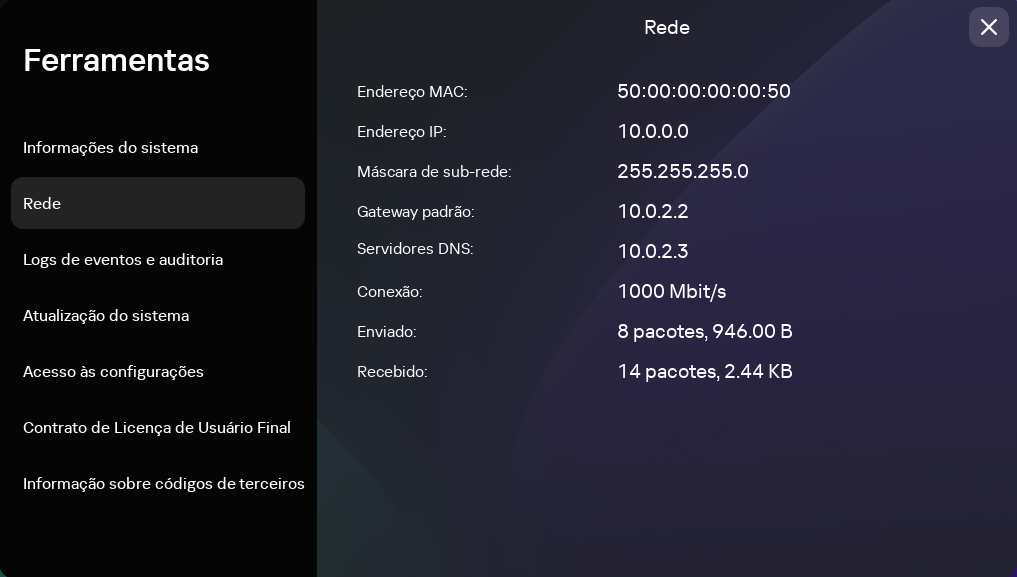The width and height of the screenshot is (1017, 577).
Task: Close the Rede panel with the X icon
Action: click(988, 27)
